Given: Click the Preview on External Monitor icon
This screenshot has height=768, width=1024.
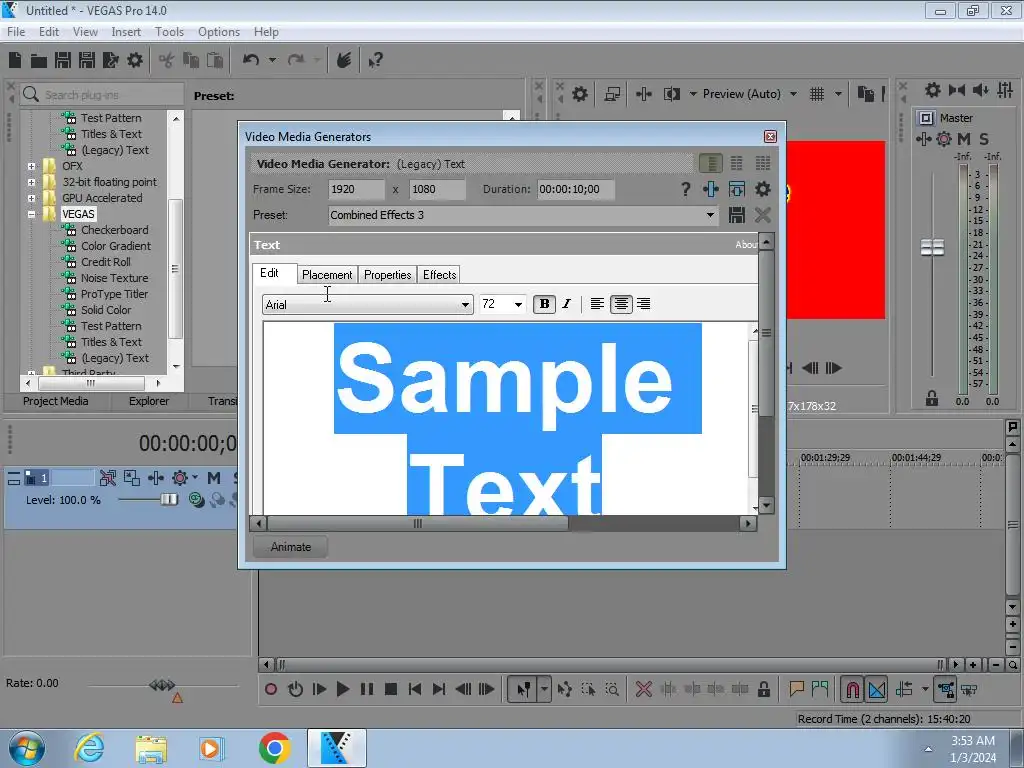Looking at the screenshot, I should pyautogui.click(x=612, y=94).
